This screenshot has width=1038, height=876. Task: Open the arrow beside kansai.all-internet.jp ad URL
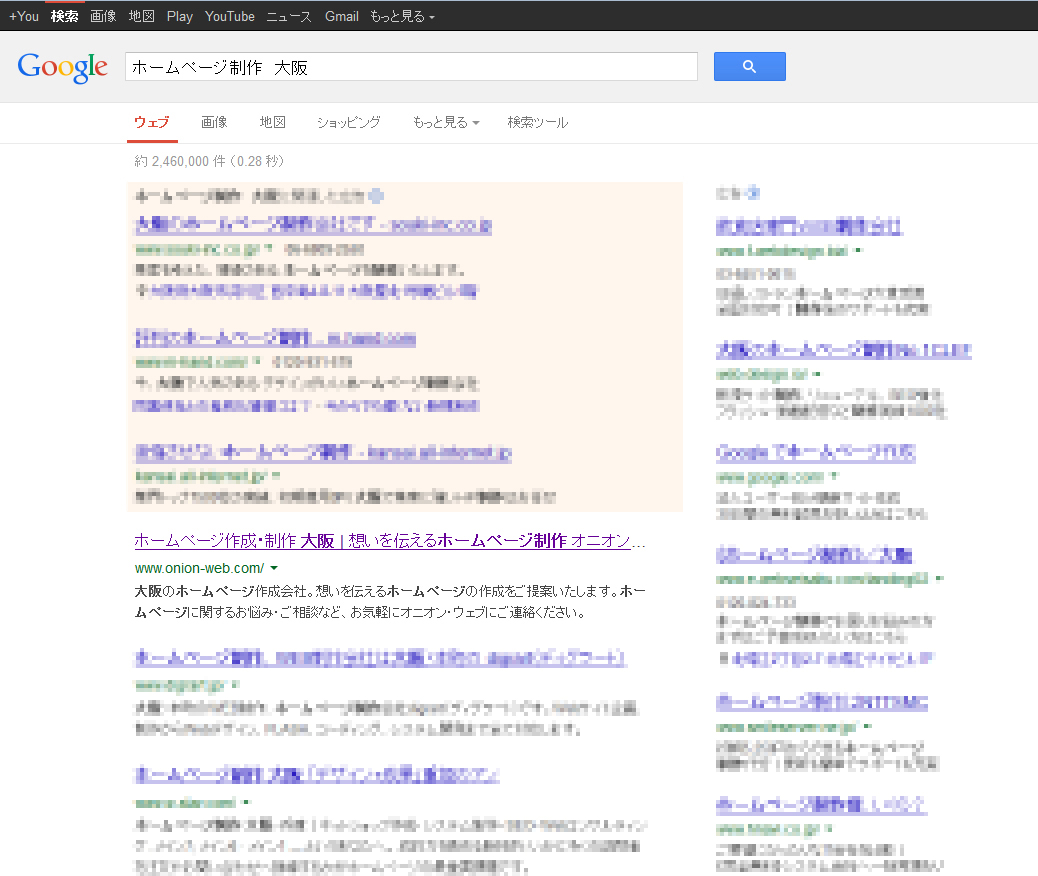275,476
